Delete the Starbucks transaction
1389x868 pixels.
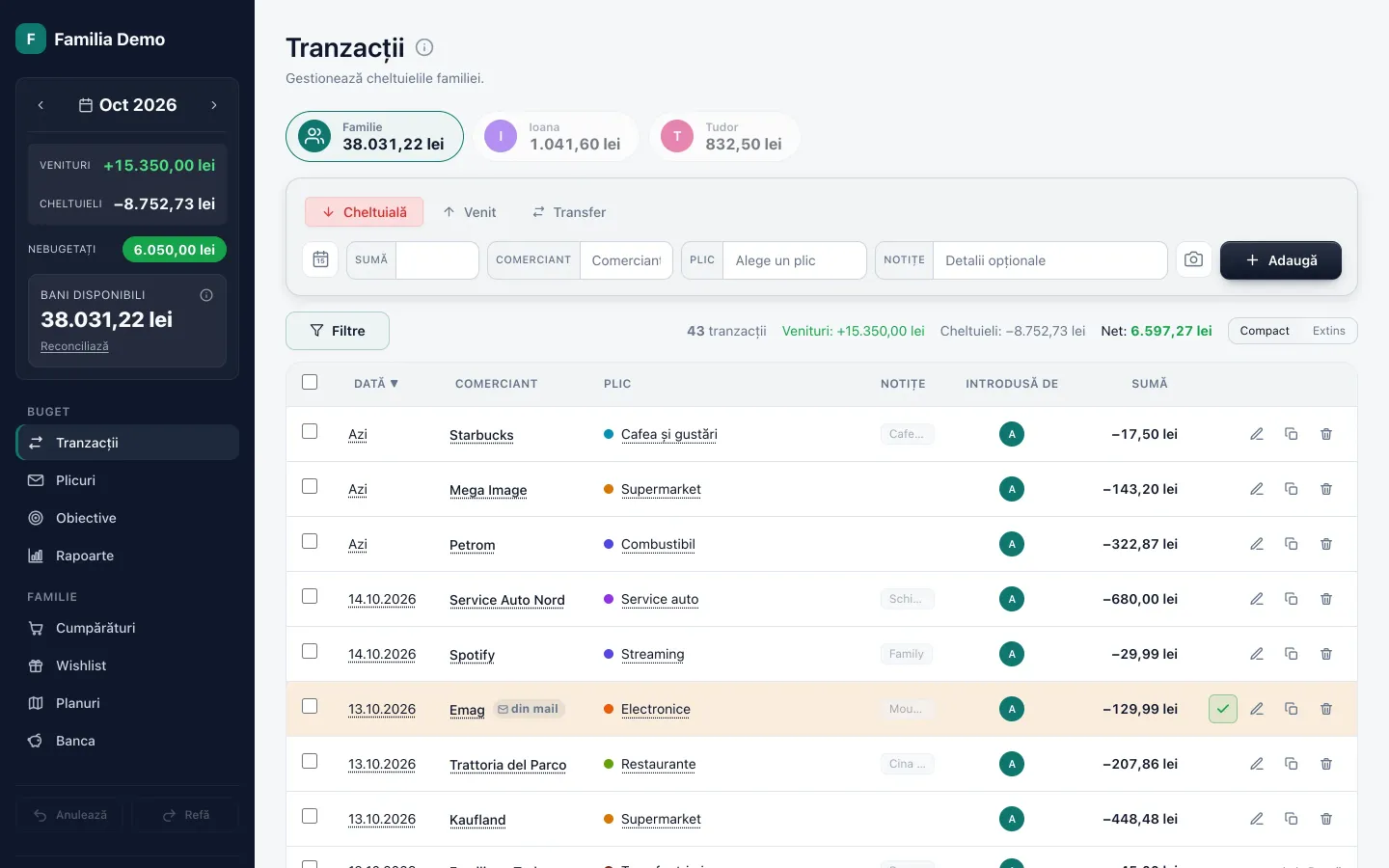point(1326,434)
